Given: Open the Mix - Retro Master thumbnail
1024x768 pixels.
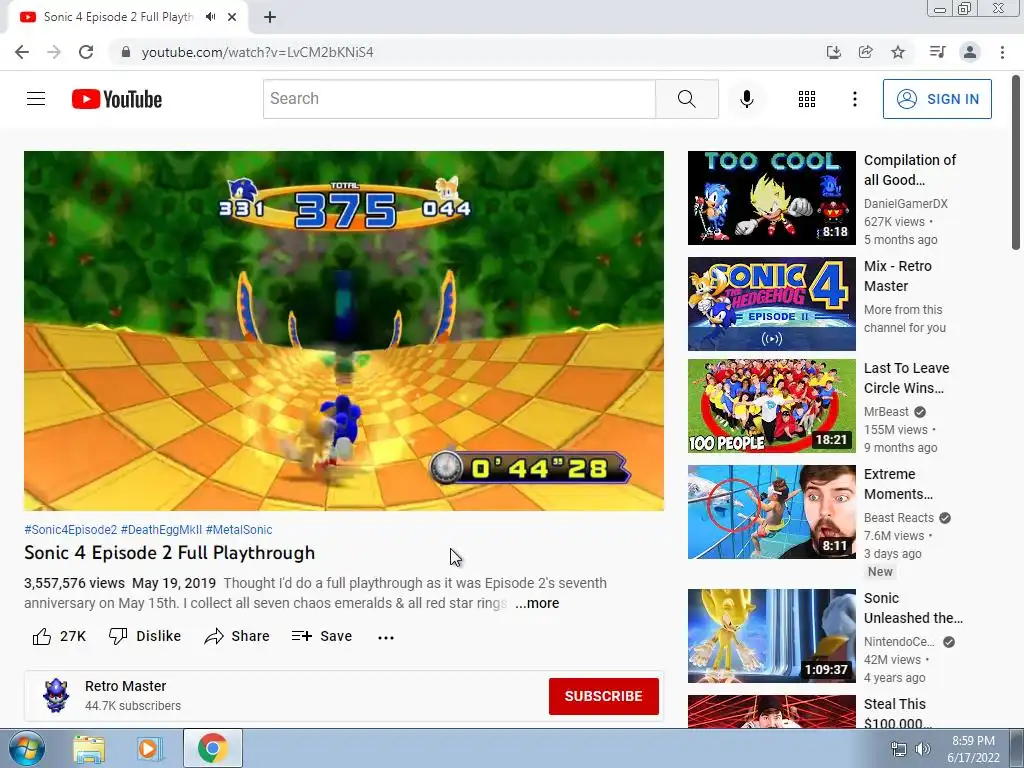Looking at the screenshot, I should coord(771,304).
